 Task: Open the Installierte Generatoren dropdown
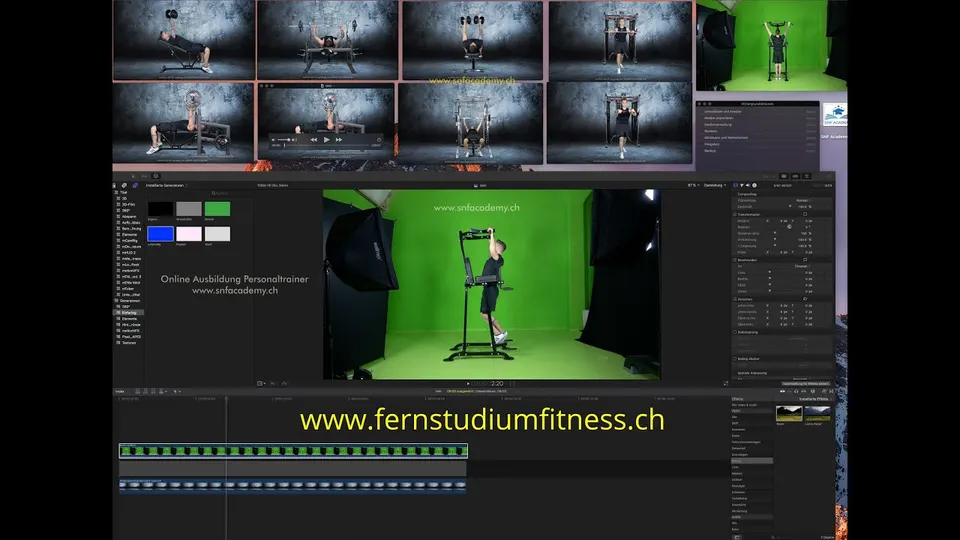click(167, 186)
